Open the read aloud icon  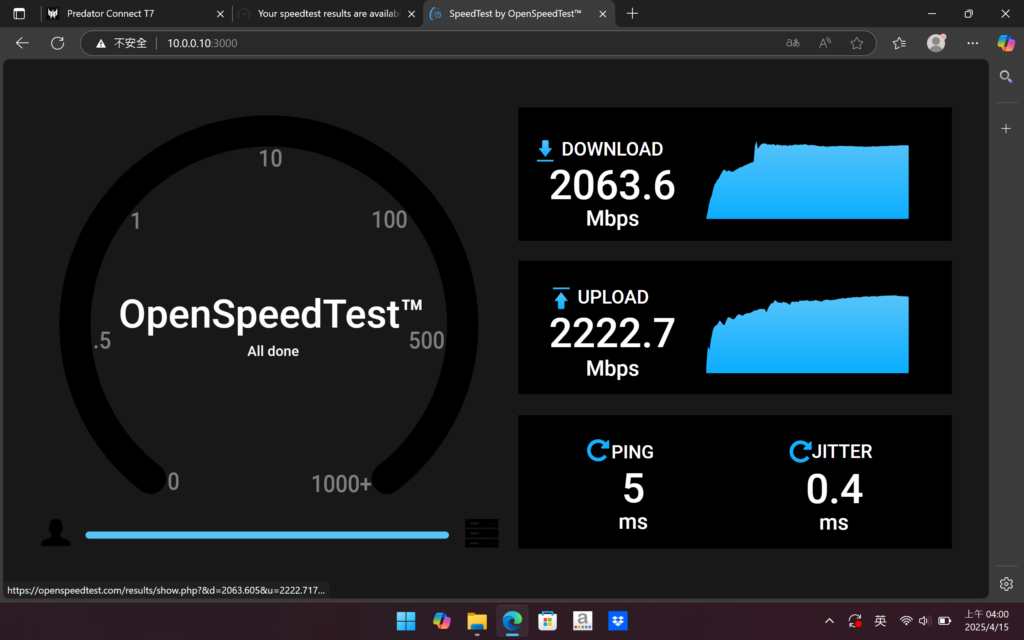click(x=825, y=43)
